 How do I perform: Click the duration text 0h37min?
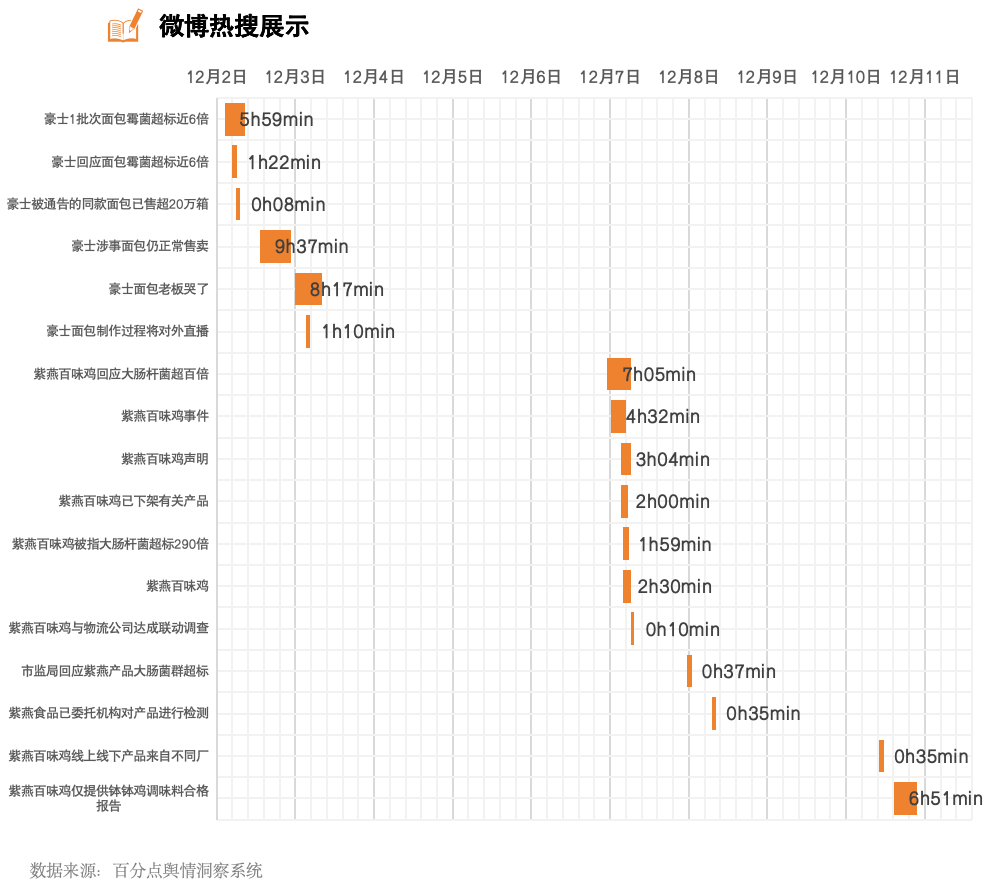[x=738, y=671]
